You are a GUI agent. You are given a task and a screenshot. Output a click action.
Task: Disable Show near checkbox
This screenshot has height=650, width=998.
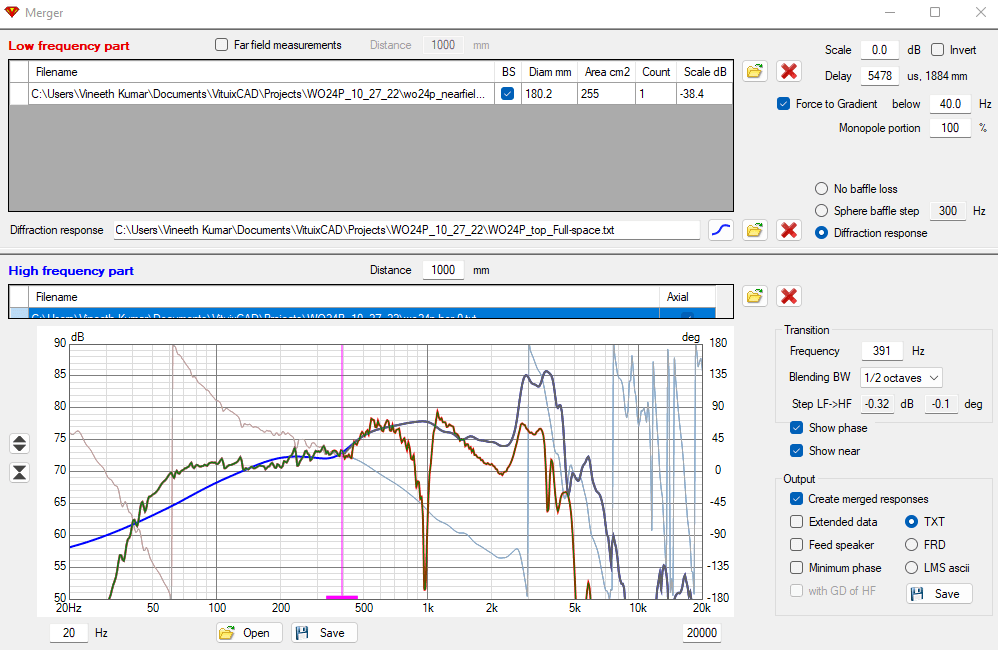click(x=796, y=451)
